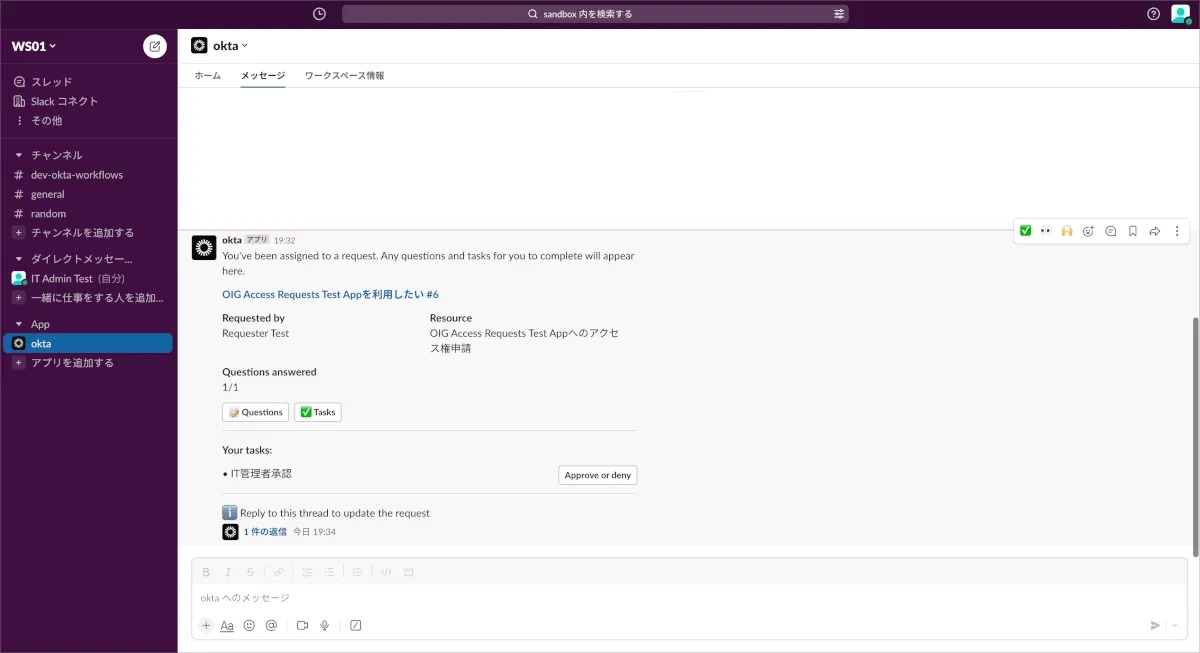Switch to ホーム tab
1200x653 pixels.
click(207, 76)
